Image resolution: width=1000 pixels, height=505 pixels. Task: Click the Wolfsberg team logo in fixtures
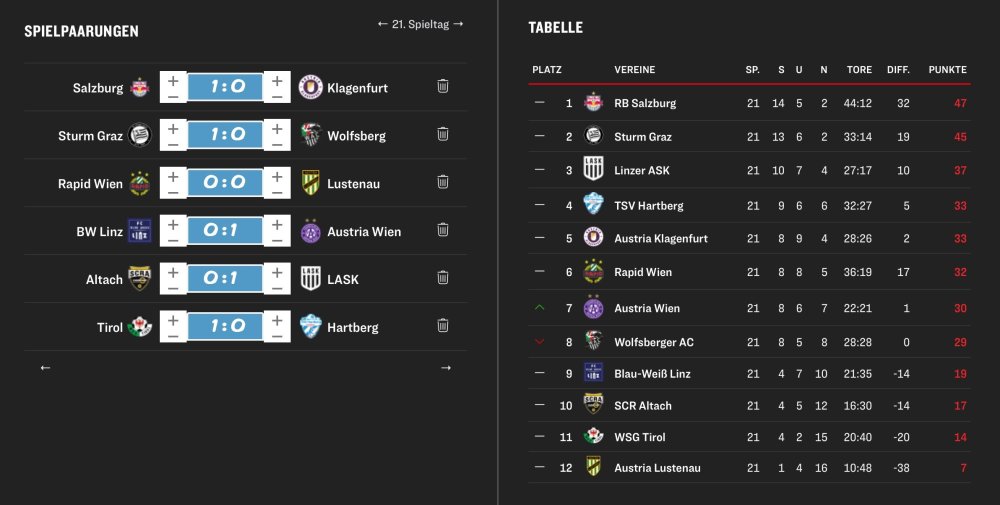[310, 135]
